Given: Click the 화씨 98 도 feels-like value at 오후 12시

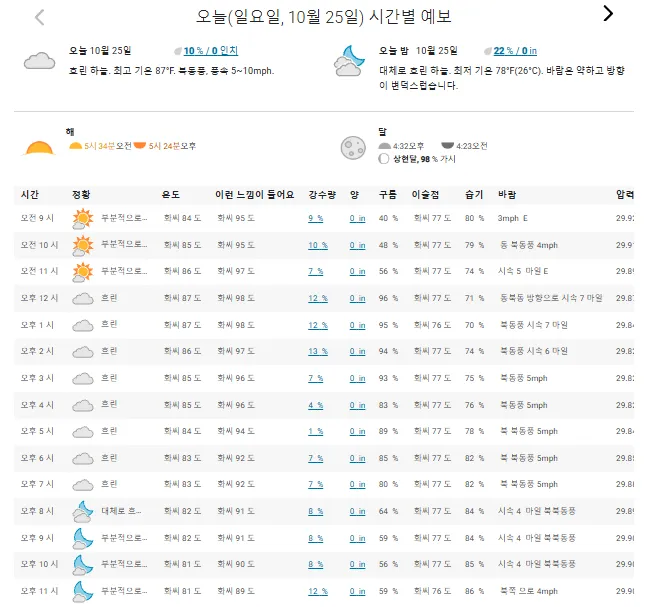Looking at the screenshot, I should pyautogui.click(x=236, y=298).
